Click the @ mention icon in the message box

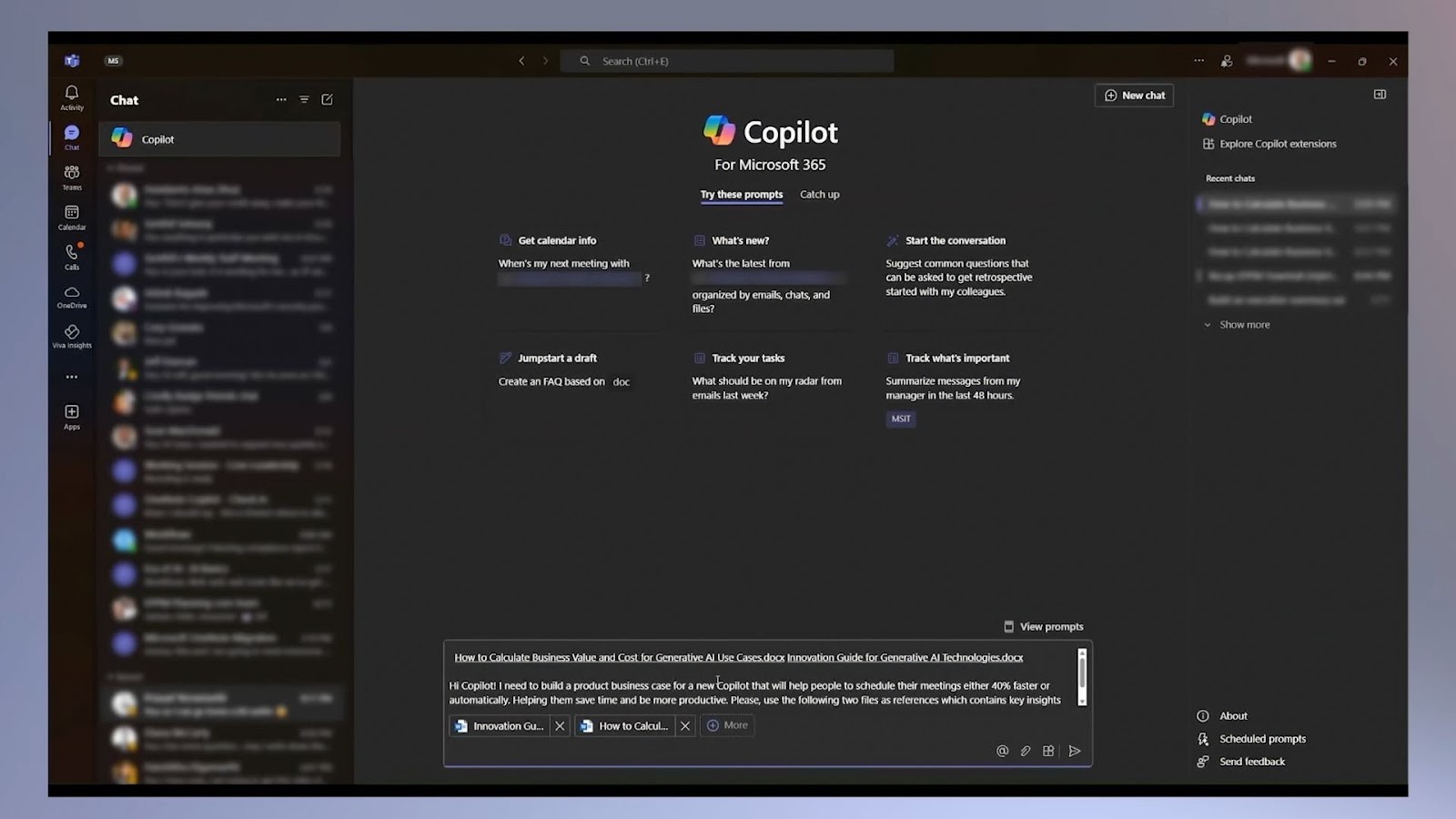[1002, 751]
